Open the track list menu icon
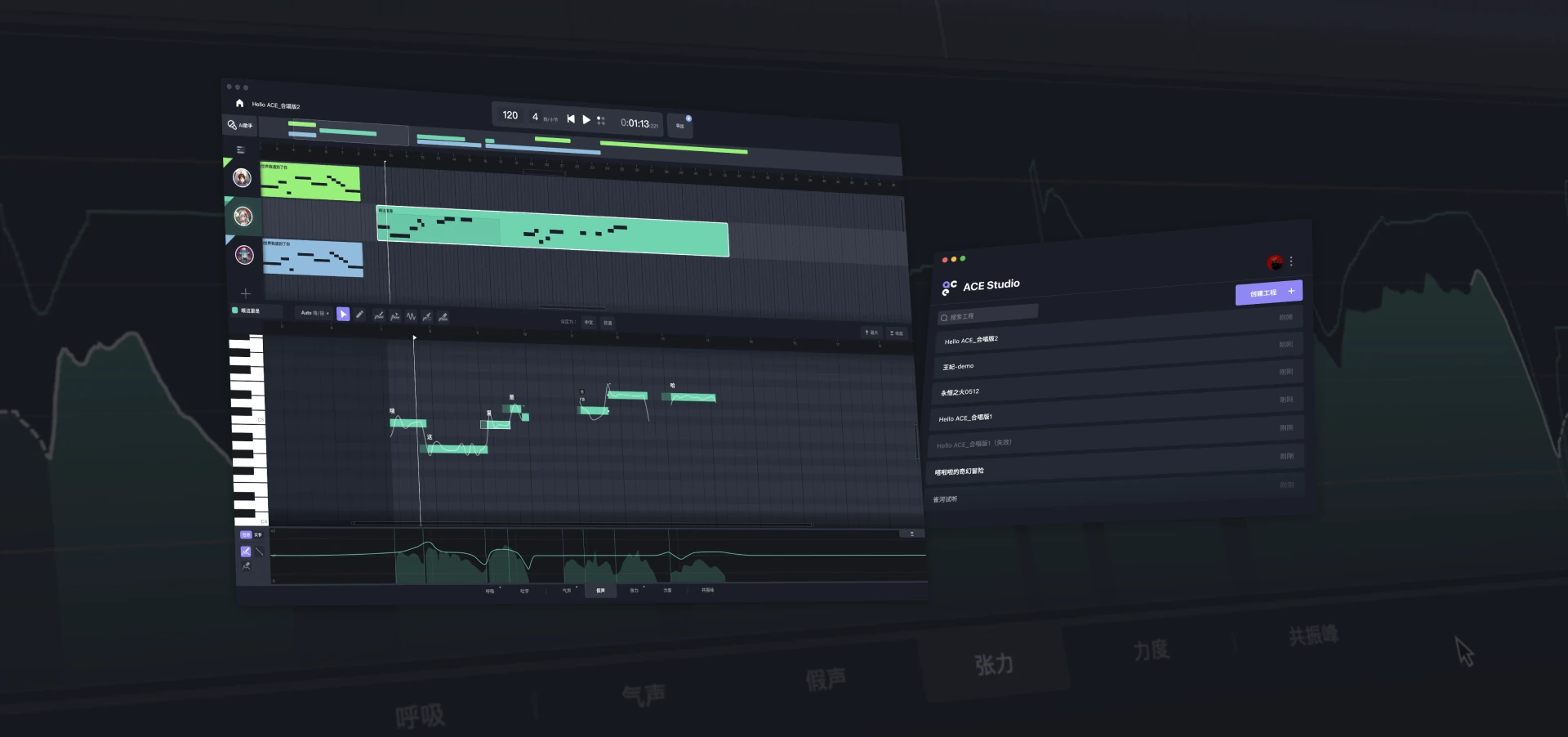Viewport: 1568px width, 737px height. point(240,150)
